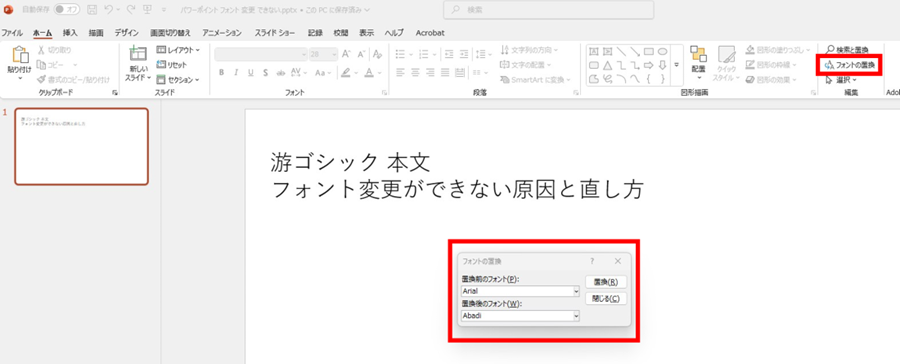Toggle the AutoSave (自動保存) switch

click(66, 10)
